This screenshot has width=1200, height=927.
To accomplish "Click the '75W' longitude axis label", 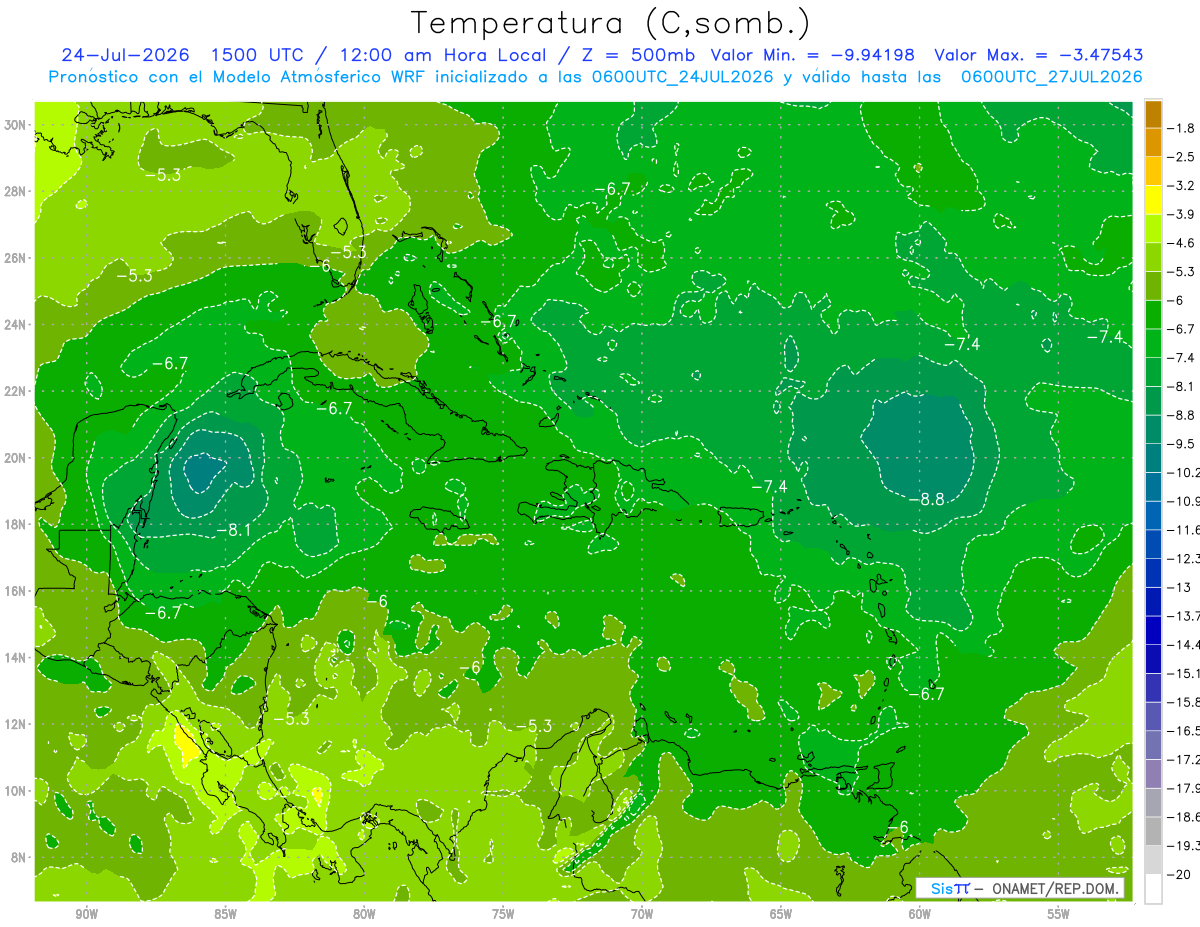I will click(x=503, y=913).
